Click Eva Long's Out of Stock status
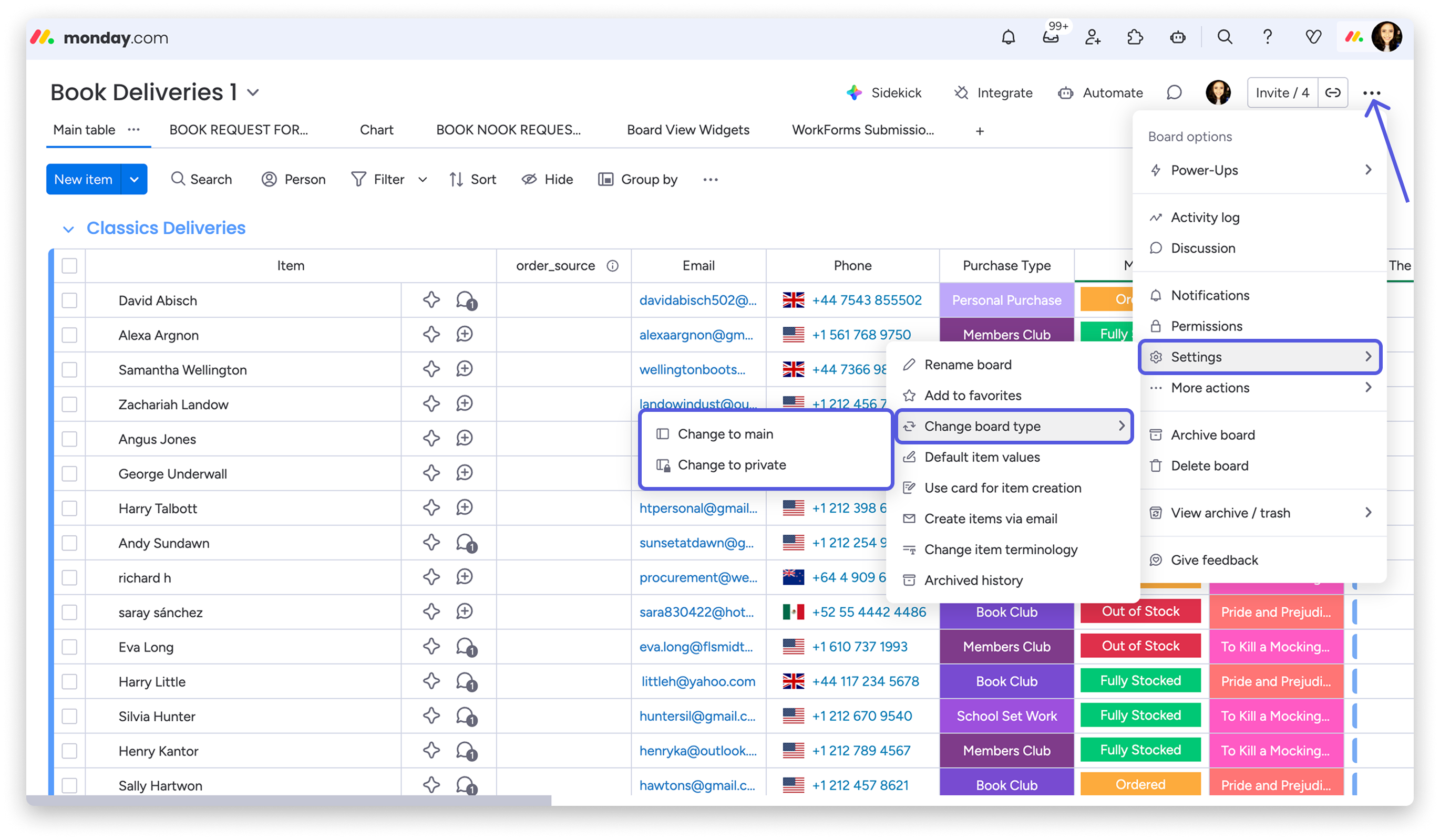The width and height of the screenshot is (1440, 840). click(x=1140, y=647)
